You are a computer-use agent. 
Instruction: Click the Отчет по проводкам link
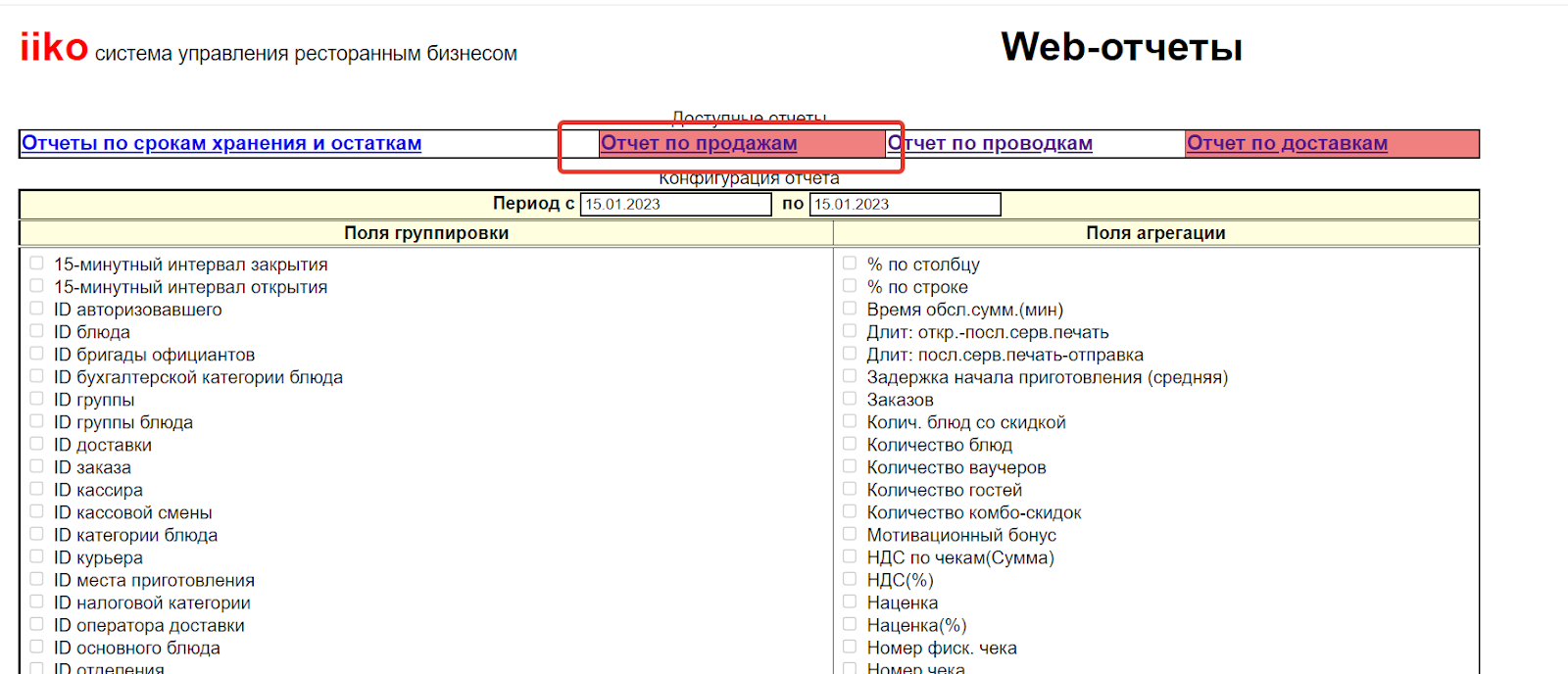(990, 143)
